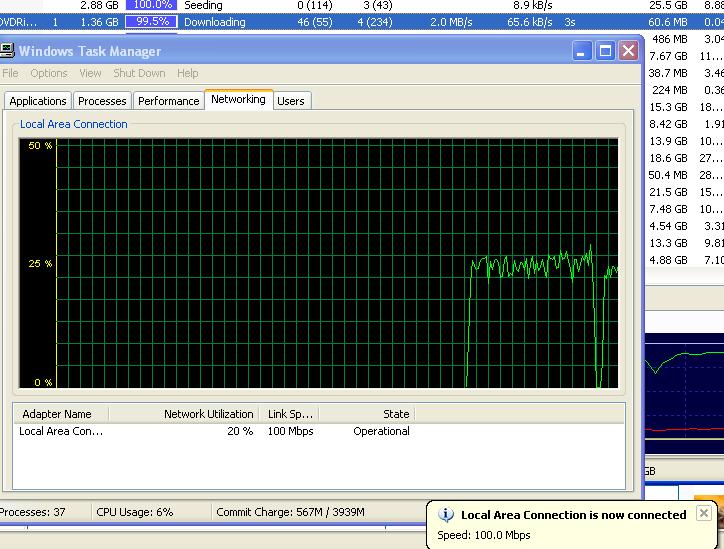Screen dimensions: 724x549
Task: Click the Link Speed column header
Action: point(289,414)
